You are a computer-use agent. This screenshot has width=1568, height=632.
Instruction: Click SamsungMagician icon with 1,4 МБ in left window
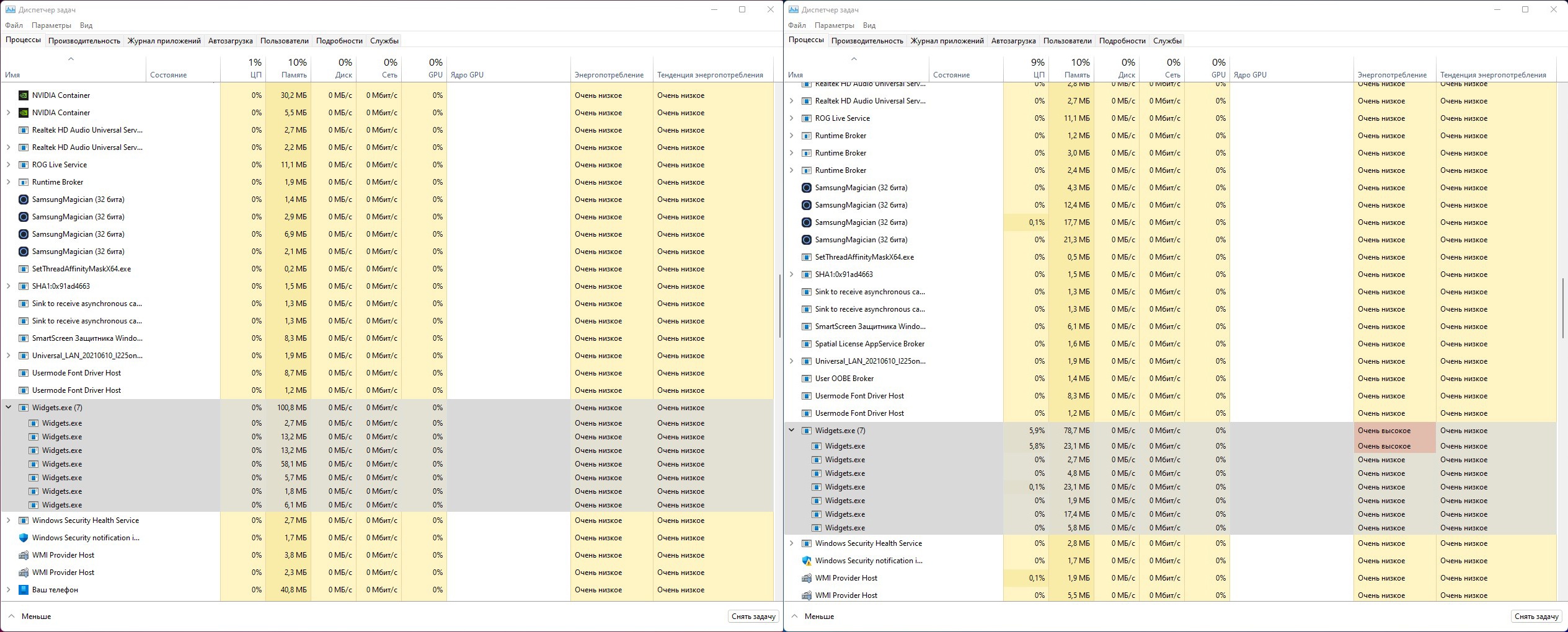(24, 200)
